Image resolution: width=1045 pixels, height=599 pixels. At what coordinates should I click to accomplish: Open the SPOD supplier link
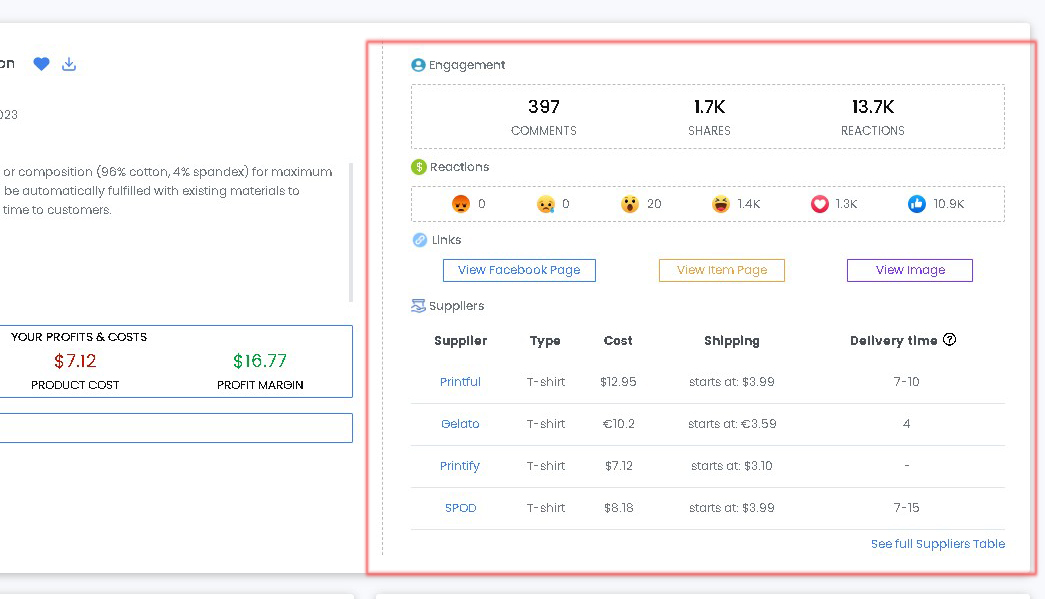(x=461, y=508)
